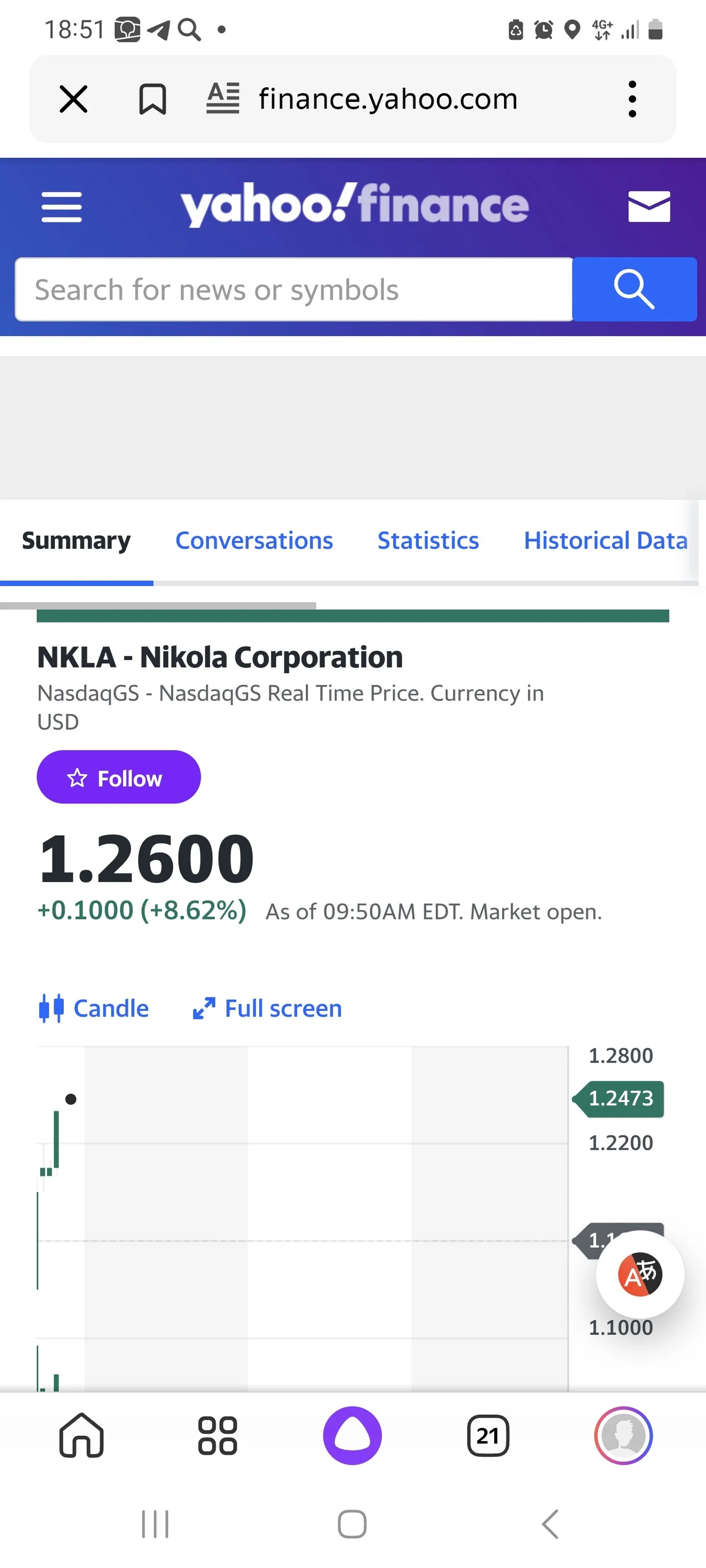Click the 1.1000 axis label
Viewport: 706px width, 1568px height.
621,1328
